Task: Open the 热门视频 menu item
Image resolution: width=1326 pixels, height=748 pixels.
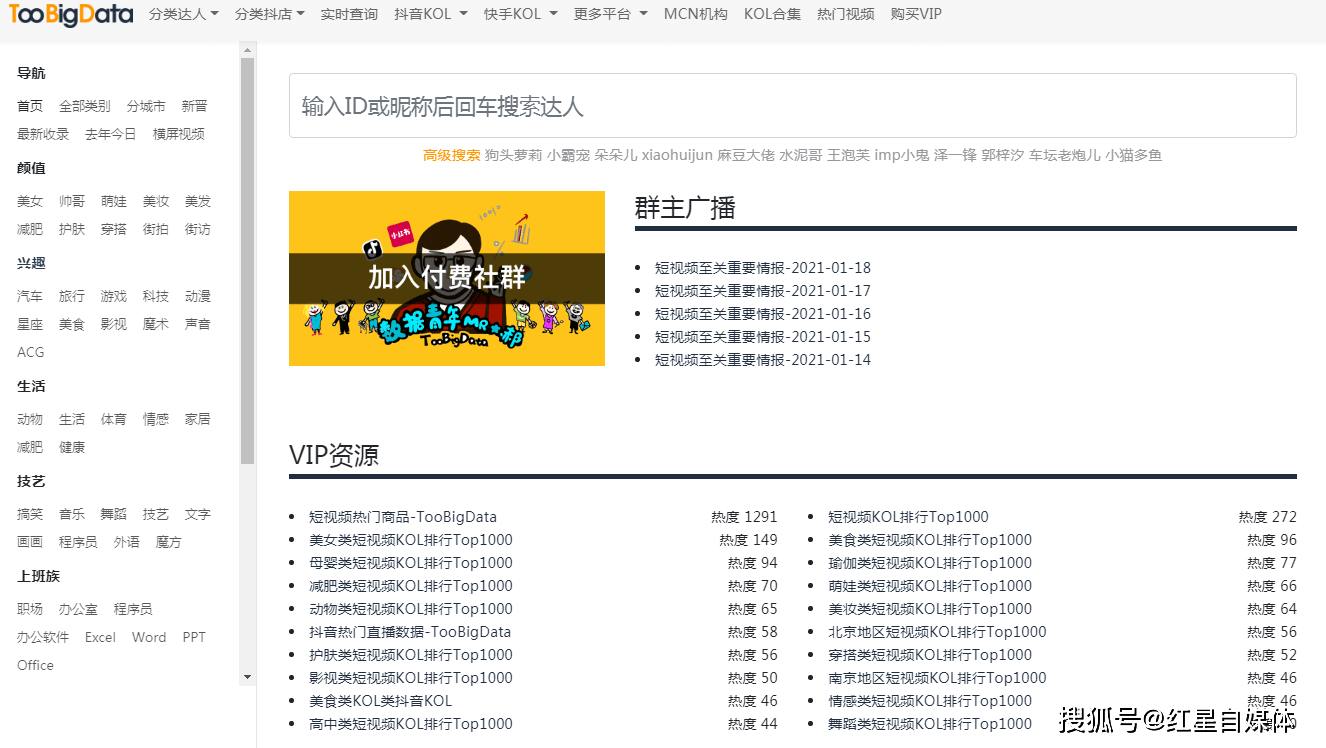Action: point(845,14)
